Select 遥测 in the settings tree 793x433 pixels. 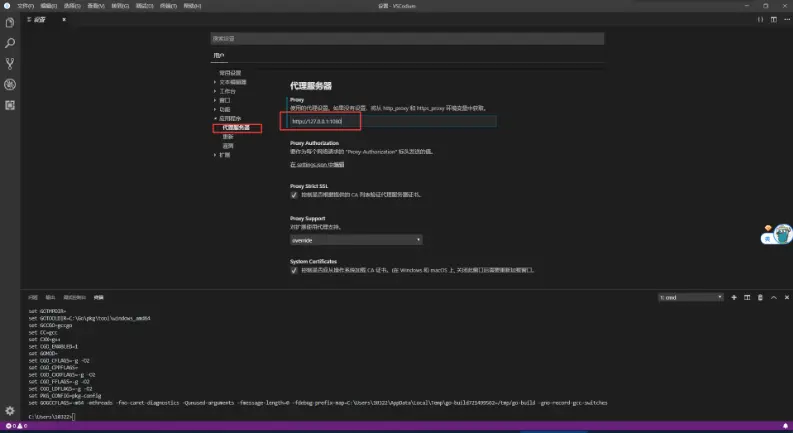pyautogui.click(x=228, y=146)
